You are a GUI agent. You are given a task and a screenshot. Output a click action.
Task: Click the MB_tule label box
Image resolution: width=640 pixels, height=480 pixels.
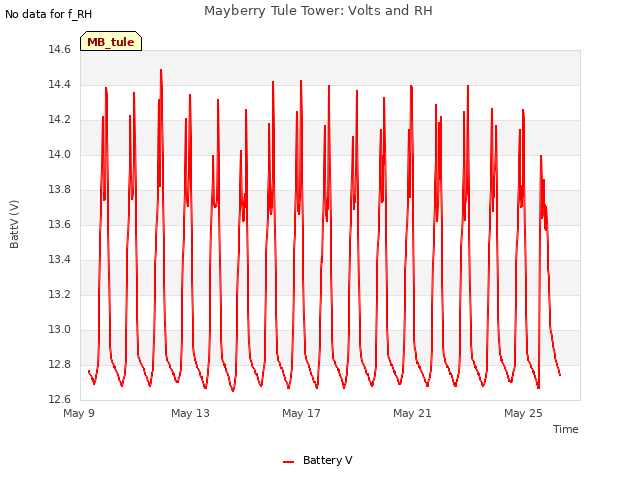tap(111, 41)
